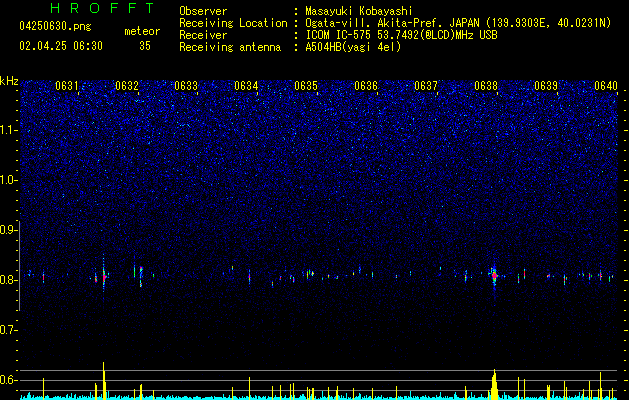
Task: Select the filename 04250630.png
Action: point(55,27)
